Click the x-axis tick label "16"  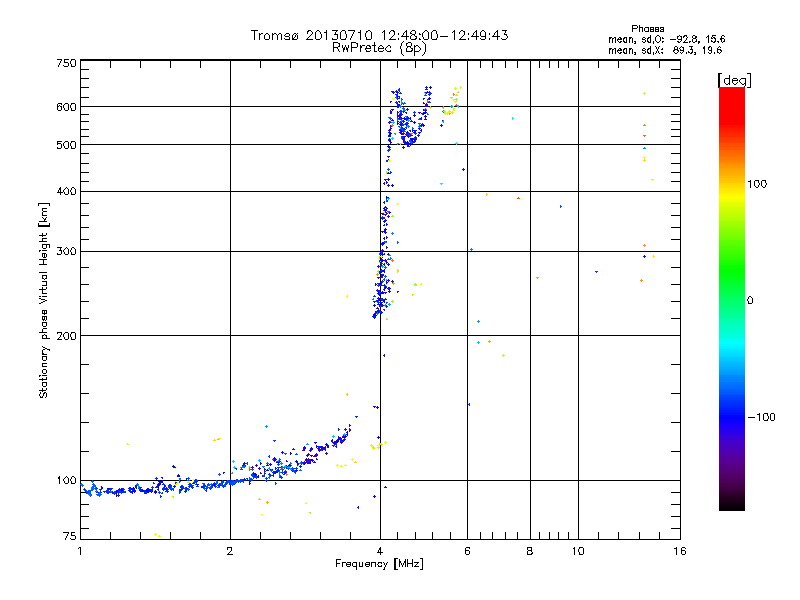pos(680,551)
